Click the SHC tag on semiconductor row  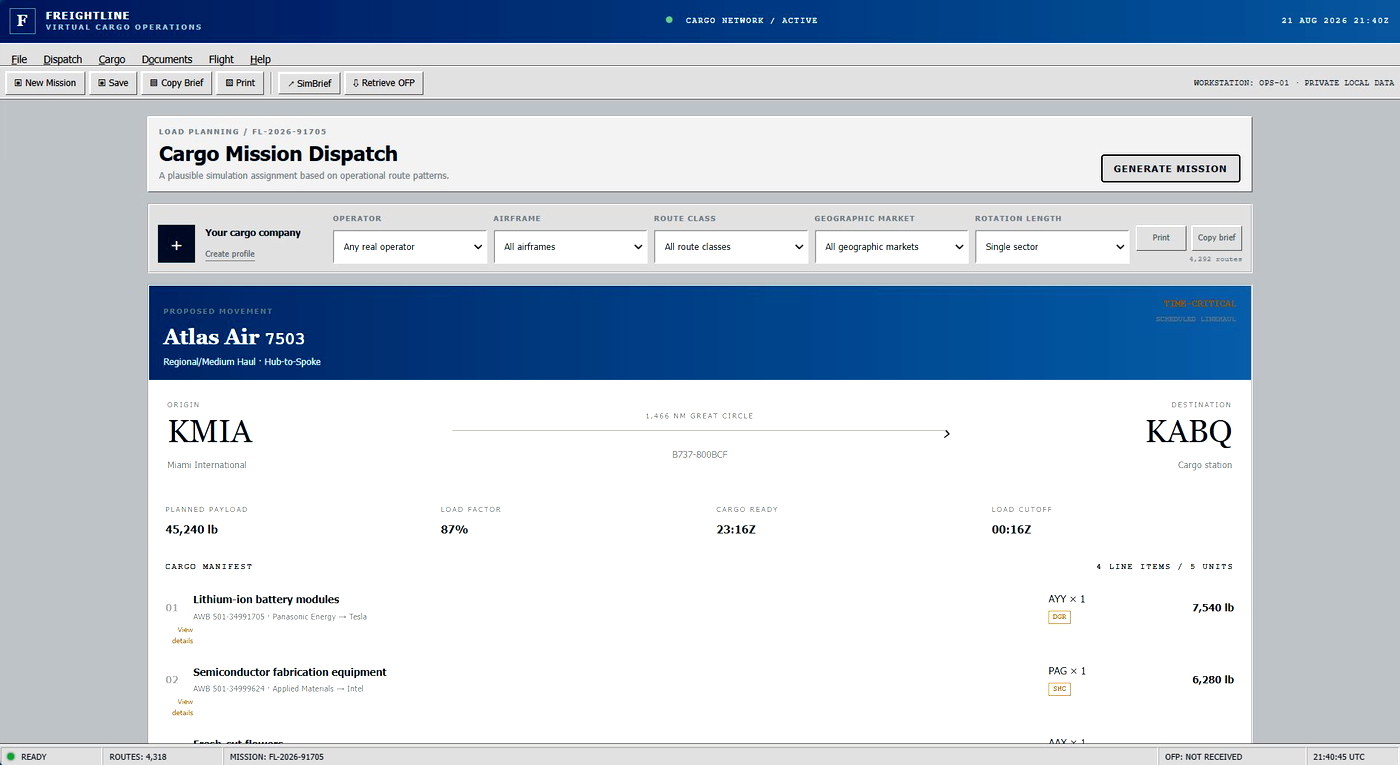(x=1059, y=689)
